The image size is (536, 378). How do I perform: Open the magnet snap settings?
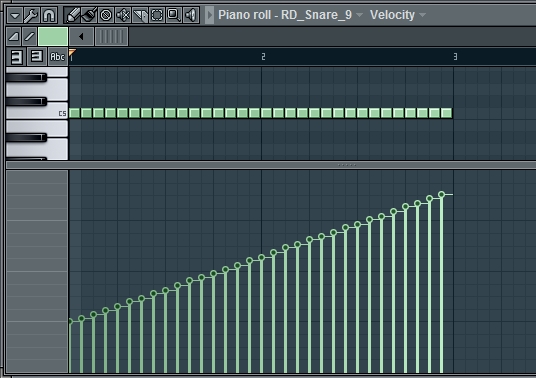(49, 15)
